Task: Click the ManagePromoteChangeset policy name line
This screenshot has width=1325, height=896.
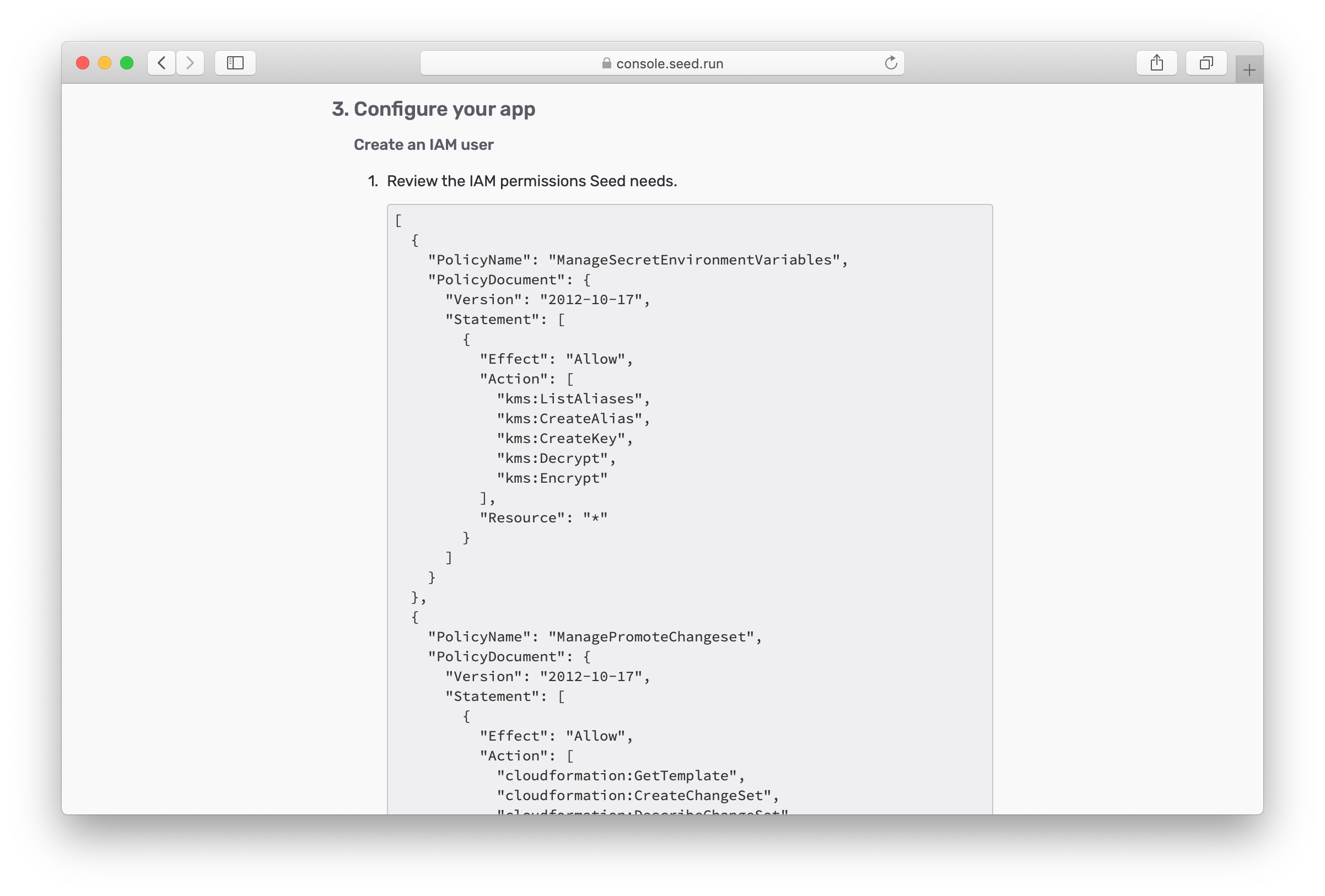Action: 594,636
